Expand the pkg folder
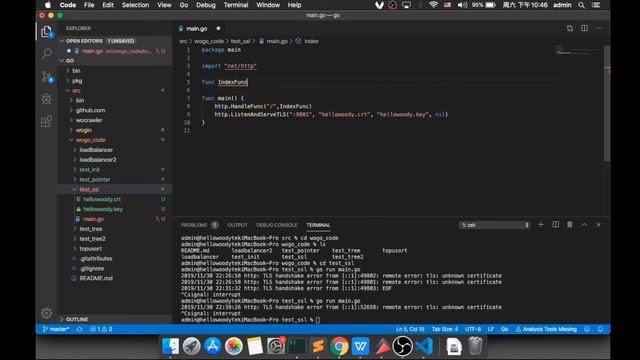Screen dimensions: 640x360 [x=114, y=81]
